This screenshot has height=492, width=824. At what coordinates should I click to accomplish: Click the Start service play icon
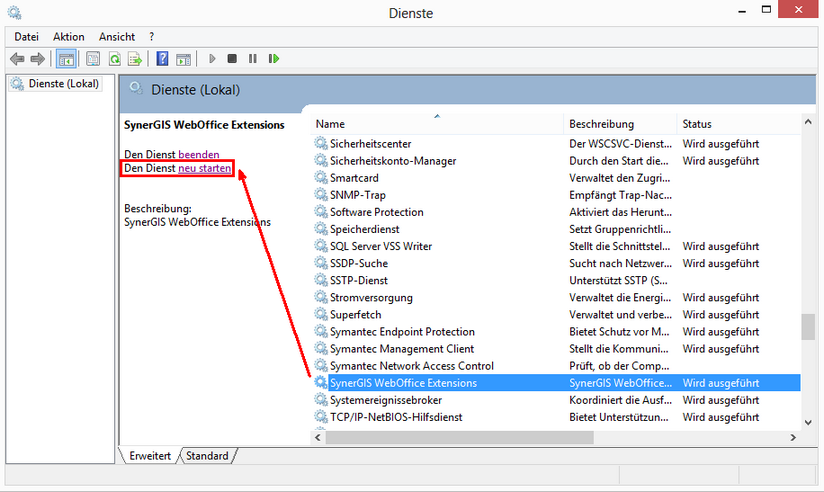[212, 58]
